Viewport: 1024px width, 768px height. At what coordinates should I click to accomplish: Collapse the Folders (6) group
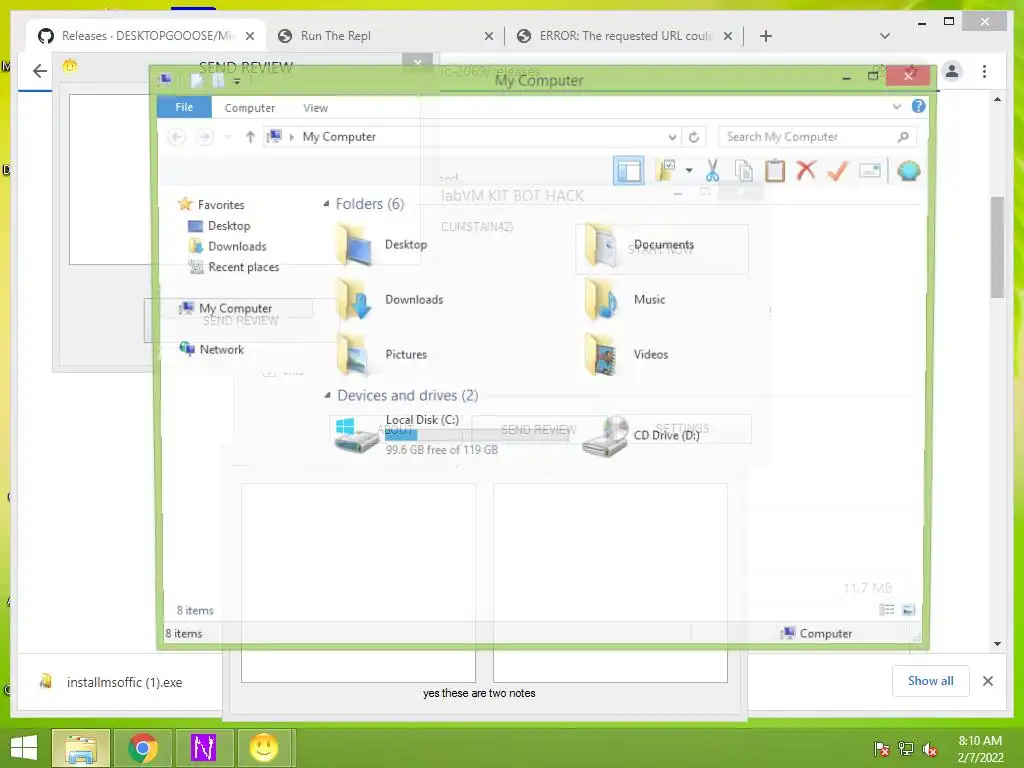point(326,204)
